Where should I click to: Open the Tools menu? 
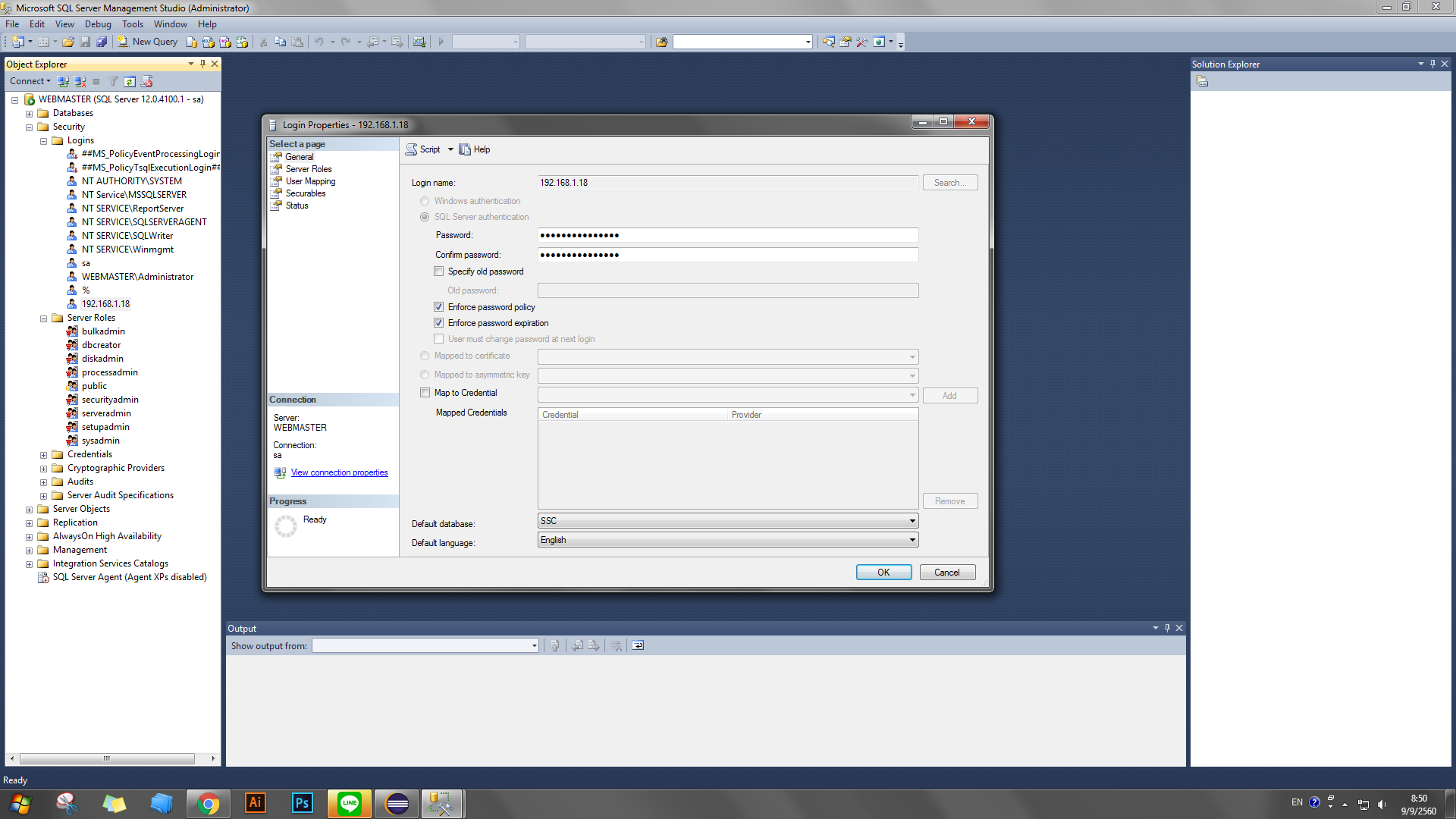(133, 24)
